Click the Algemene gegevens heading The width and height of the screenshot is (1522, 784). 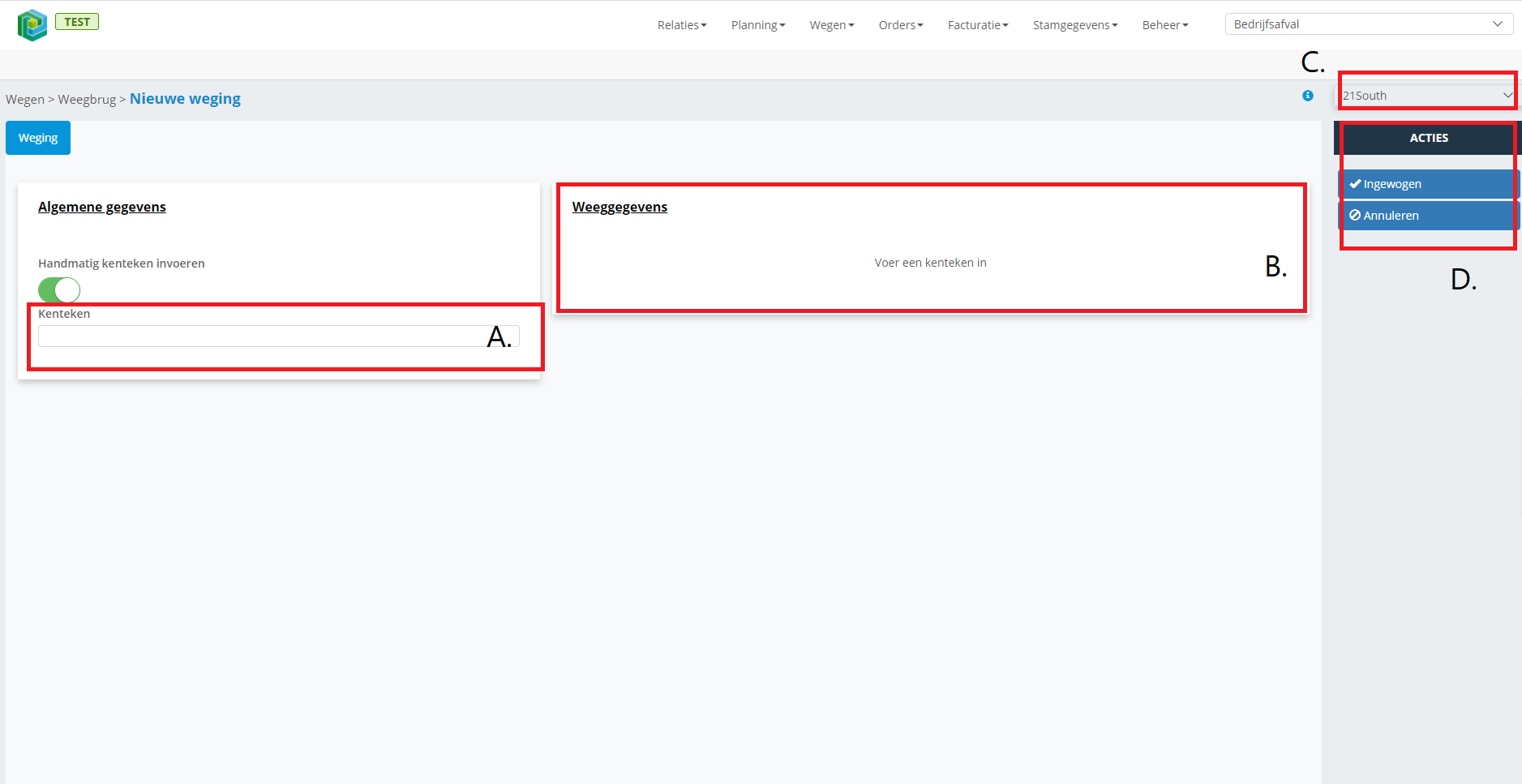[102, 207]
